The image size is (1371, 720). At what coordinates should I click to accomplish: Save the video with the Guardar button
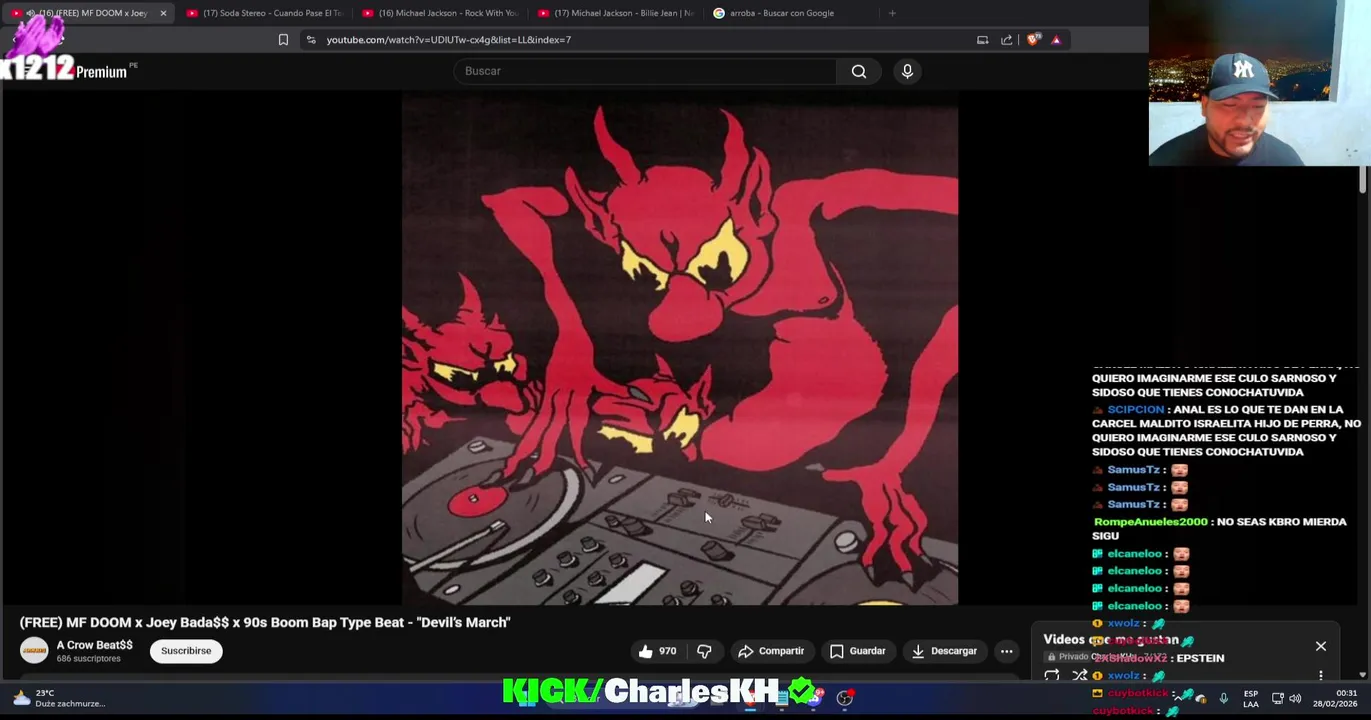pos(858,651)
